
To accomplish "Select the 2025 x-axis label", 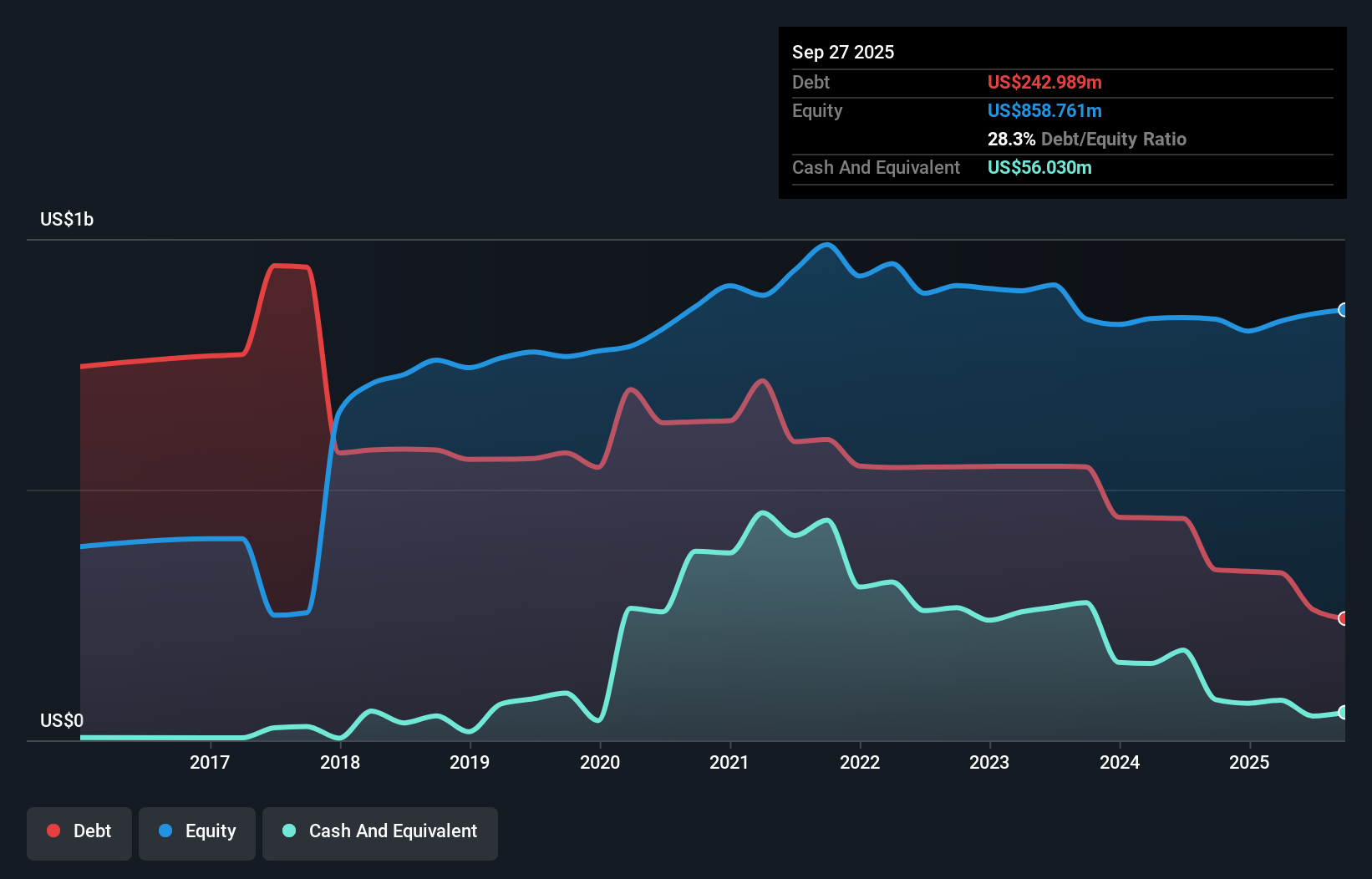I will [1249, 762].
